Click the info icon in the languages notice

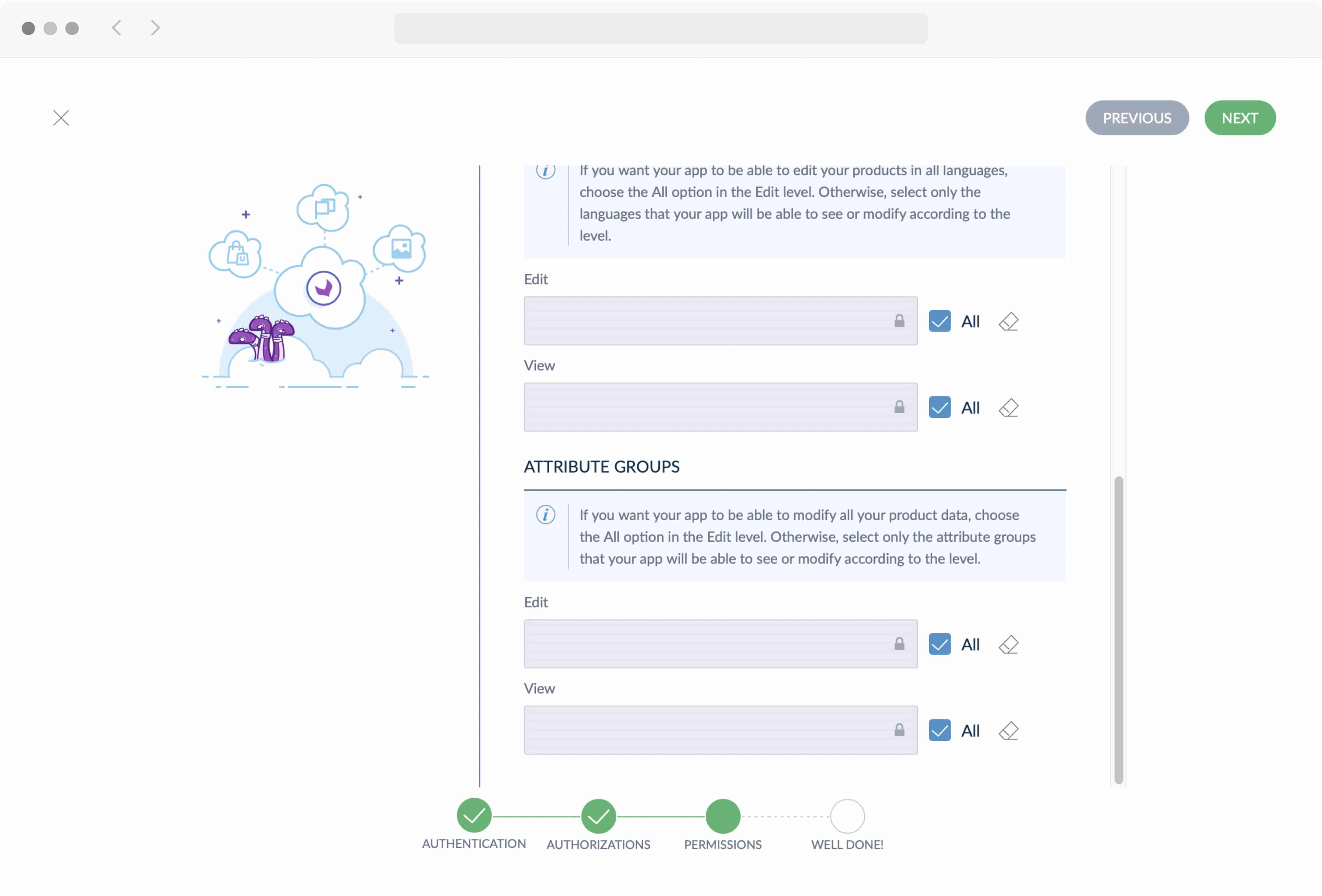coord(546,170)
